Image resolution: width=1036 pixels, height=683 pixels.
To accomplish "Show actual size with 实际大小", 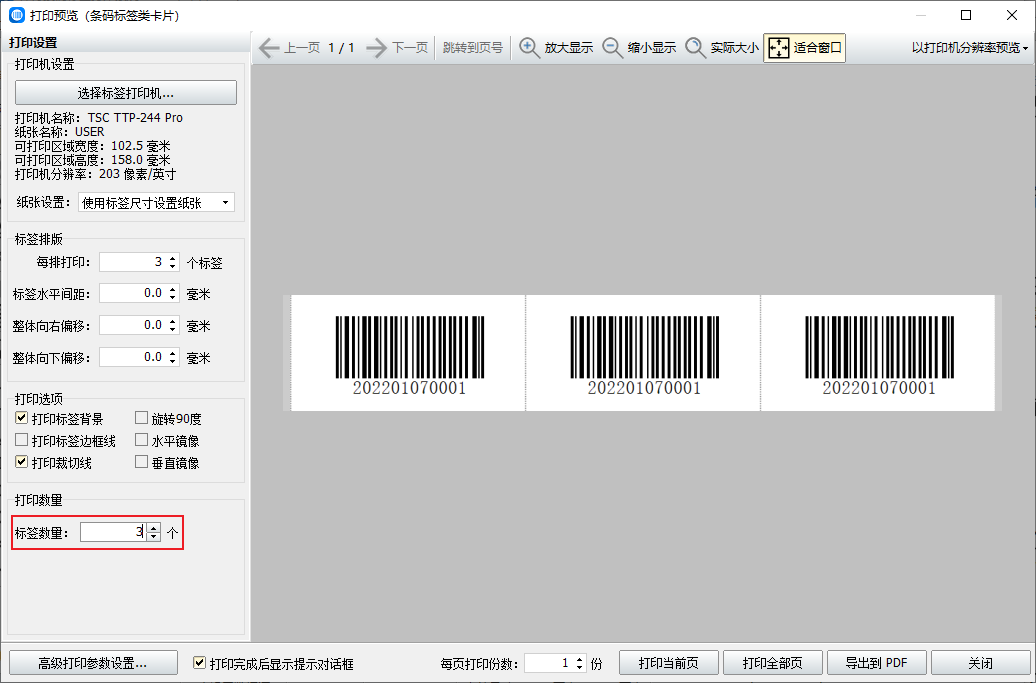I will (x=722, y=48).
